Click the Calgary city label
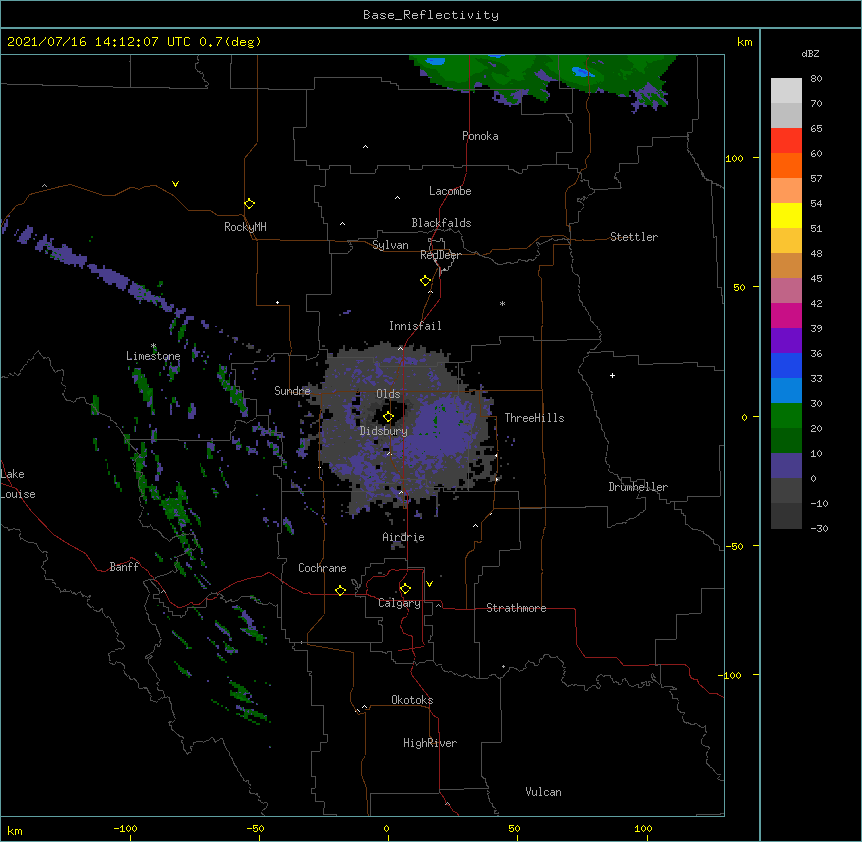 pos(399,603)
